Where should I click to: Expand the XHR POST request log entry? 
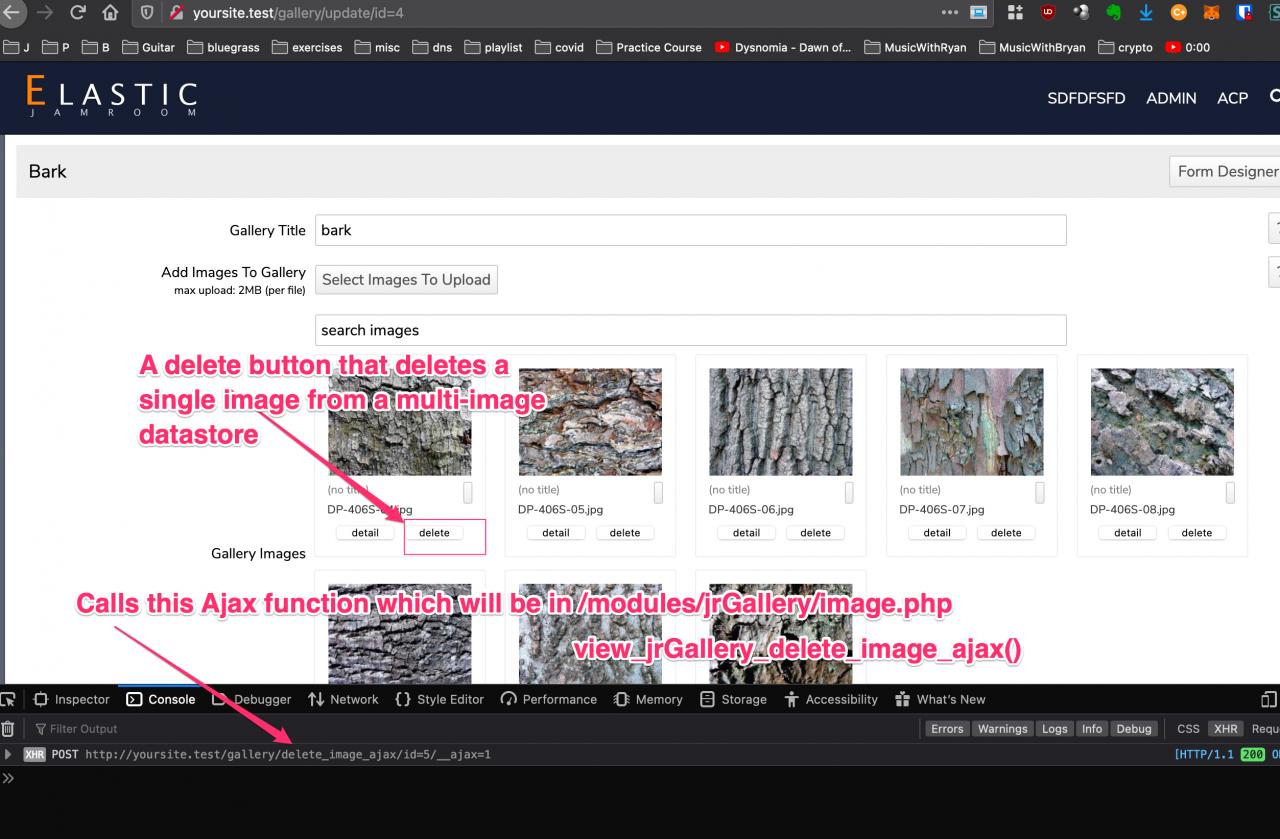coord(9,754)
